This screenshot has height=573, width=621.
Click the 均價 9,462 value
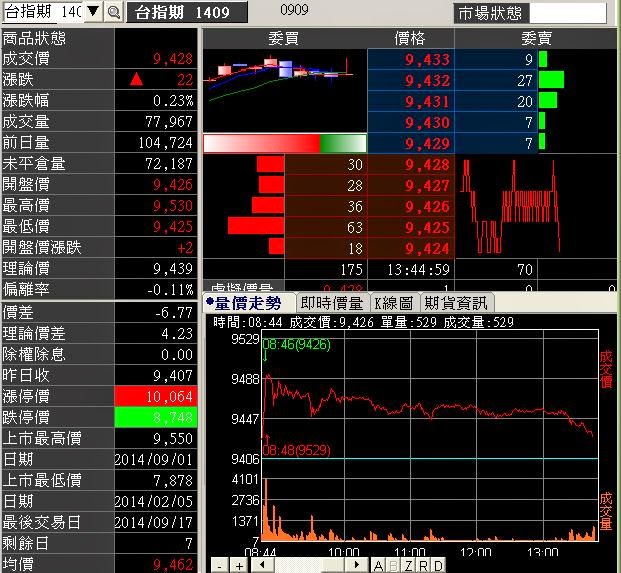point(173,564)
